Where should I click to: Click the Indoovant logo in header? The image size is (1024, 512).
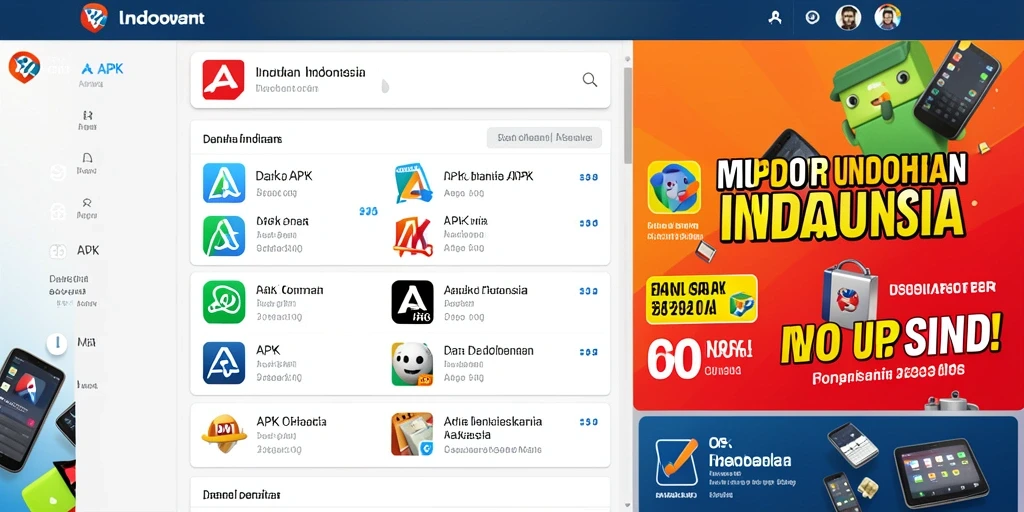pos(93,18)
